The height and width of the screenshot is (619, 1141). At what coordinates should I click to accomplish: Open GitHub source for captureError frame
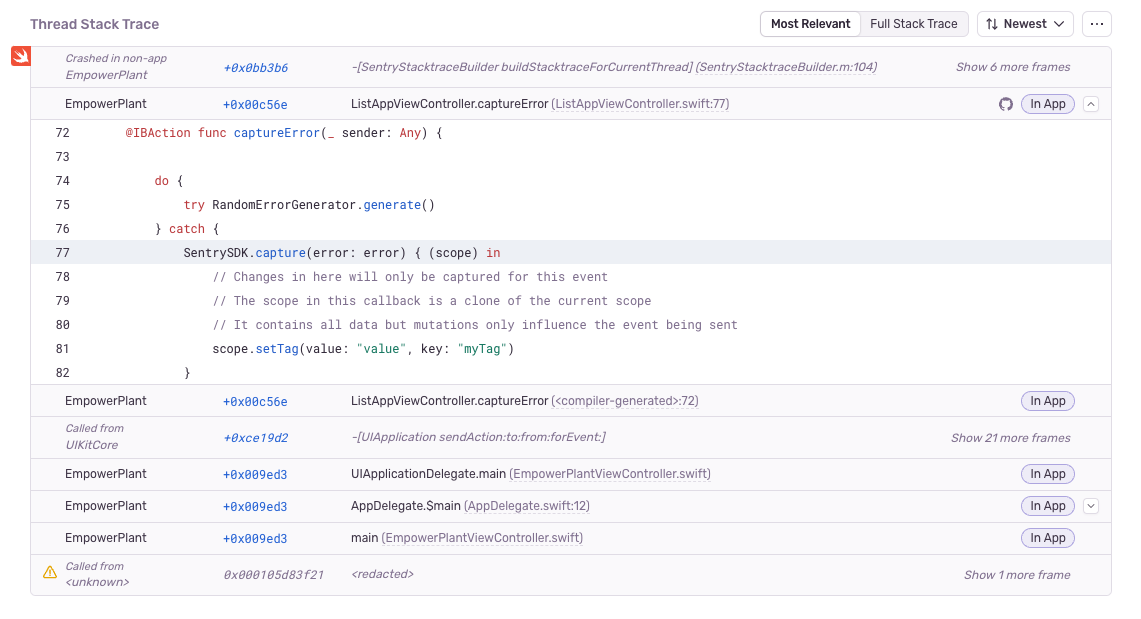(1005, 103)
